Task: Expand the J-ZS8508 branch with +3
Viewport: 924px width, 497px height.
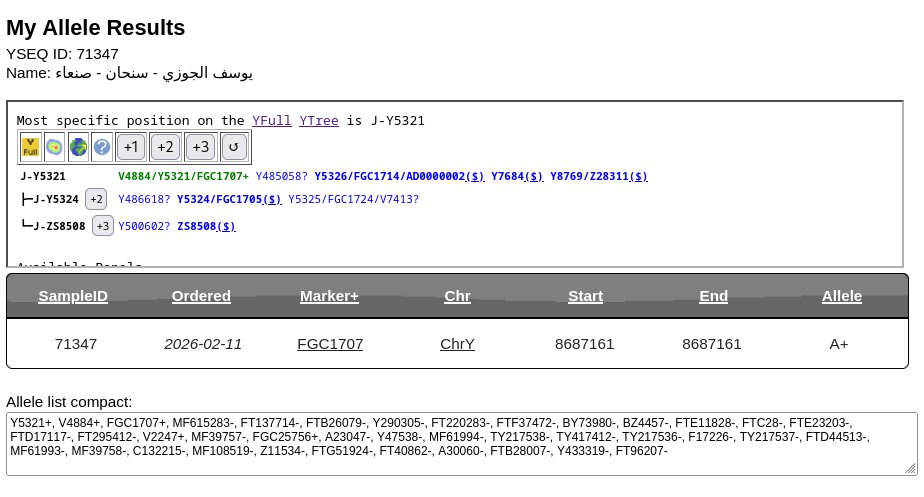Action: (103, 226)
